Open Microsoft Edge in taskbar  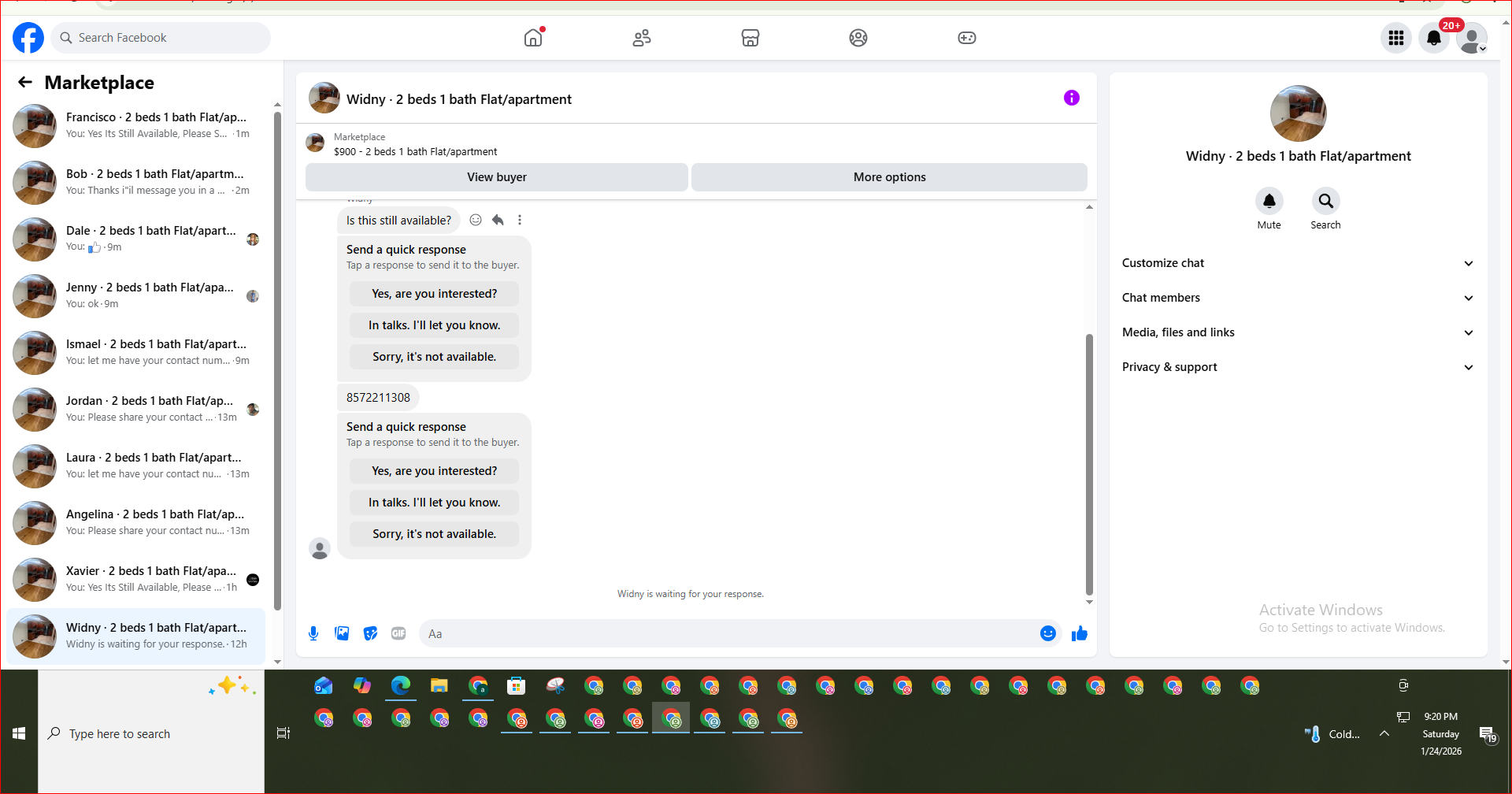pyautogui.click(x=401, y=686)
